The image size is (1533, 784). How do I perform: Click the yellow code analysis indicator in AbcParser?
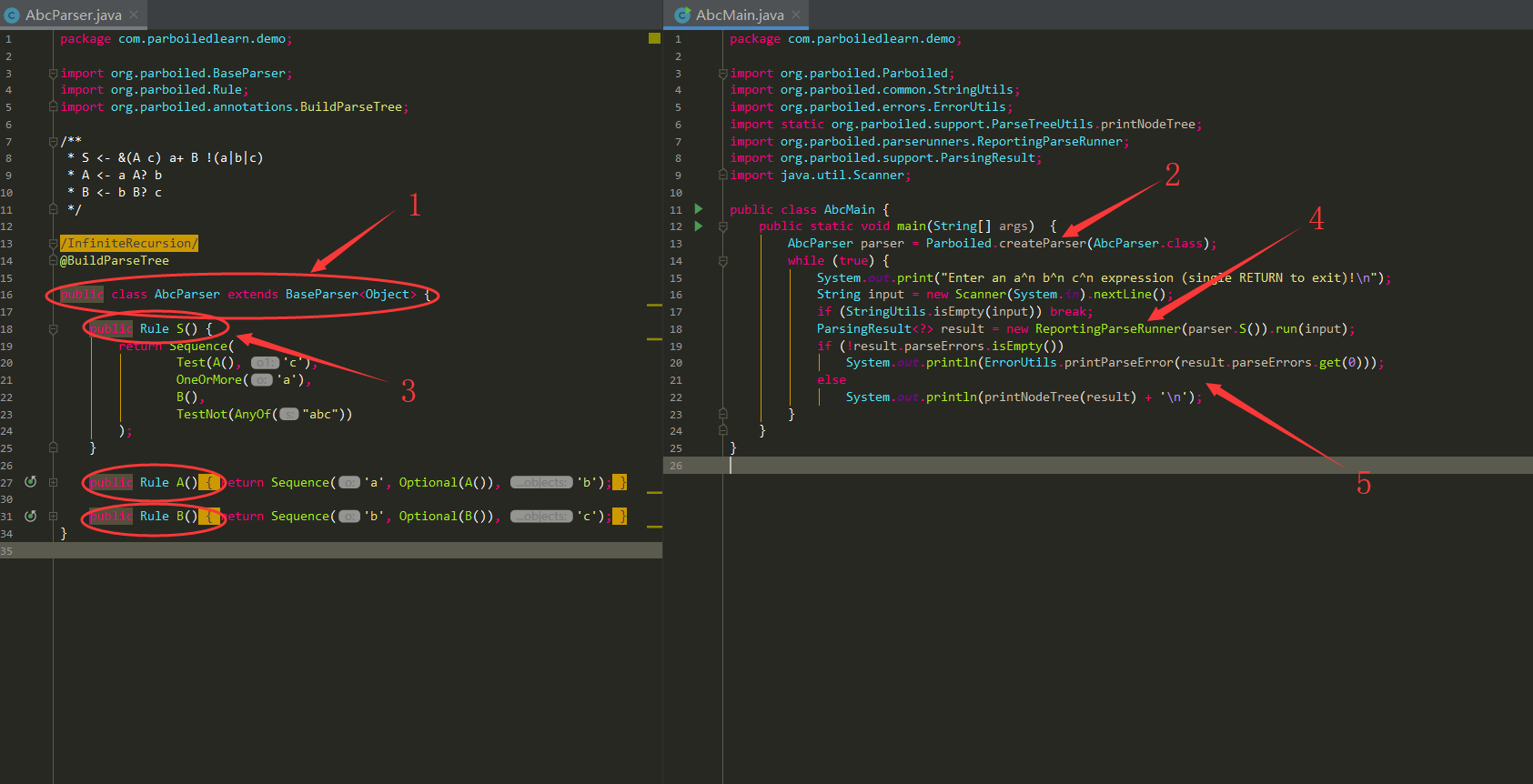(x=654, y=38)
